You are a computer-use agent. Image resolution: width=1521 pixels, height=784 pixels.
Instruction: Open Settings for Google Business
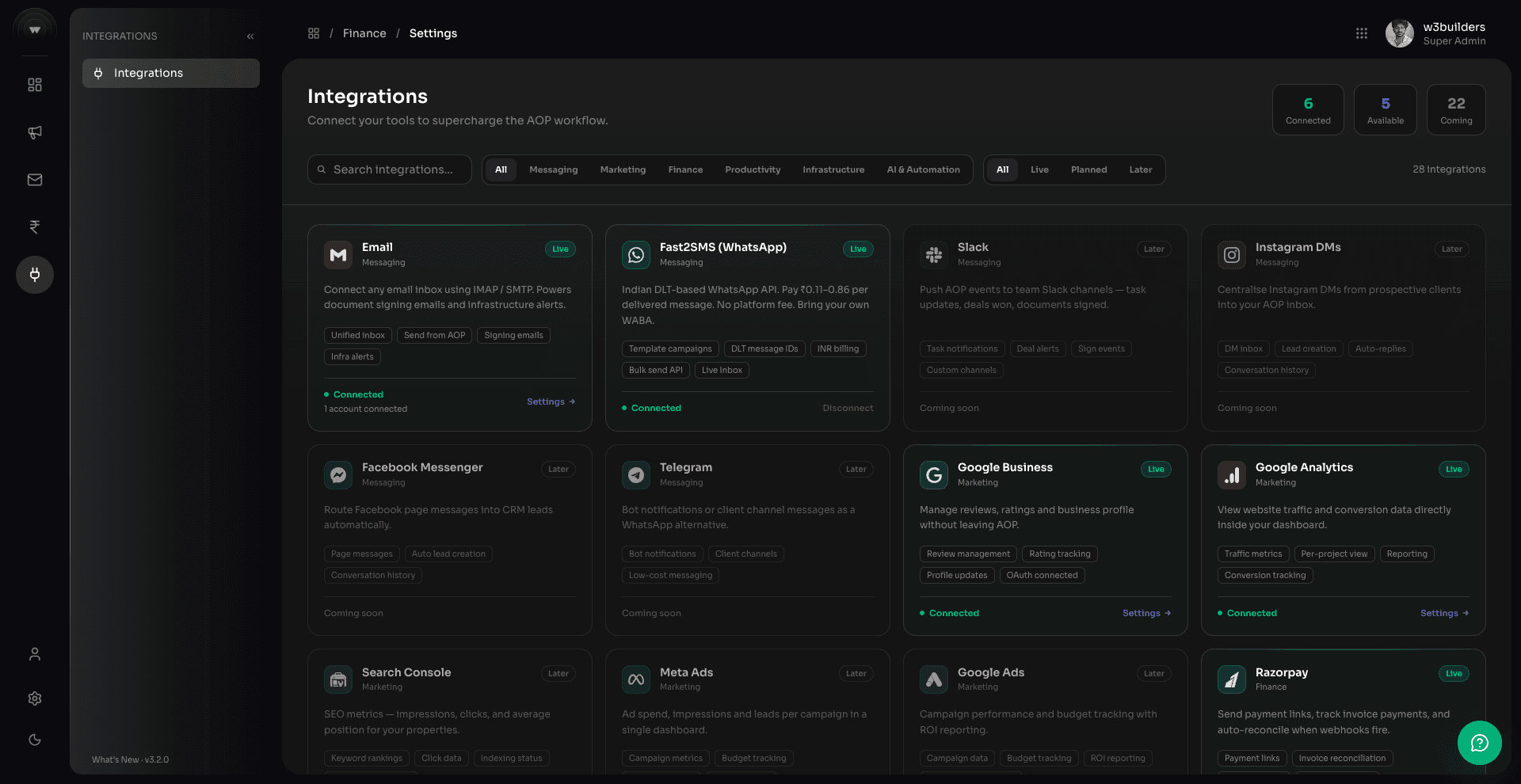click(1146, 613)
